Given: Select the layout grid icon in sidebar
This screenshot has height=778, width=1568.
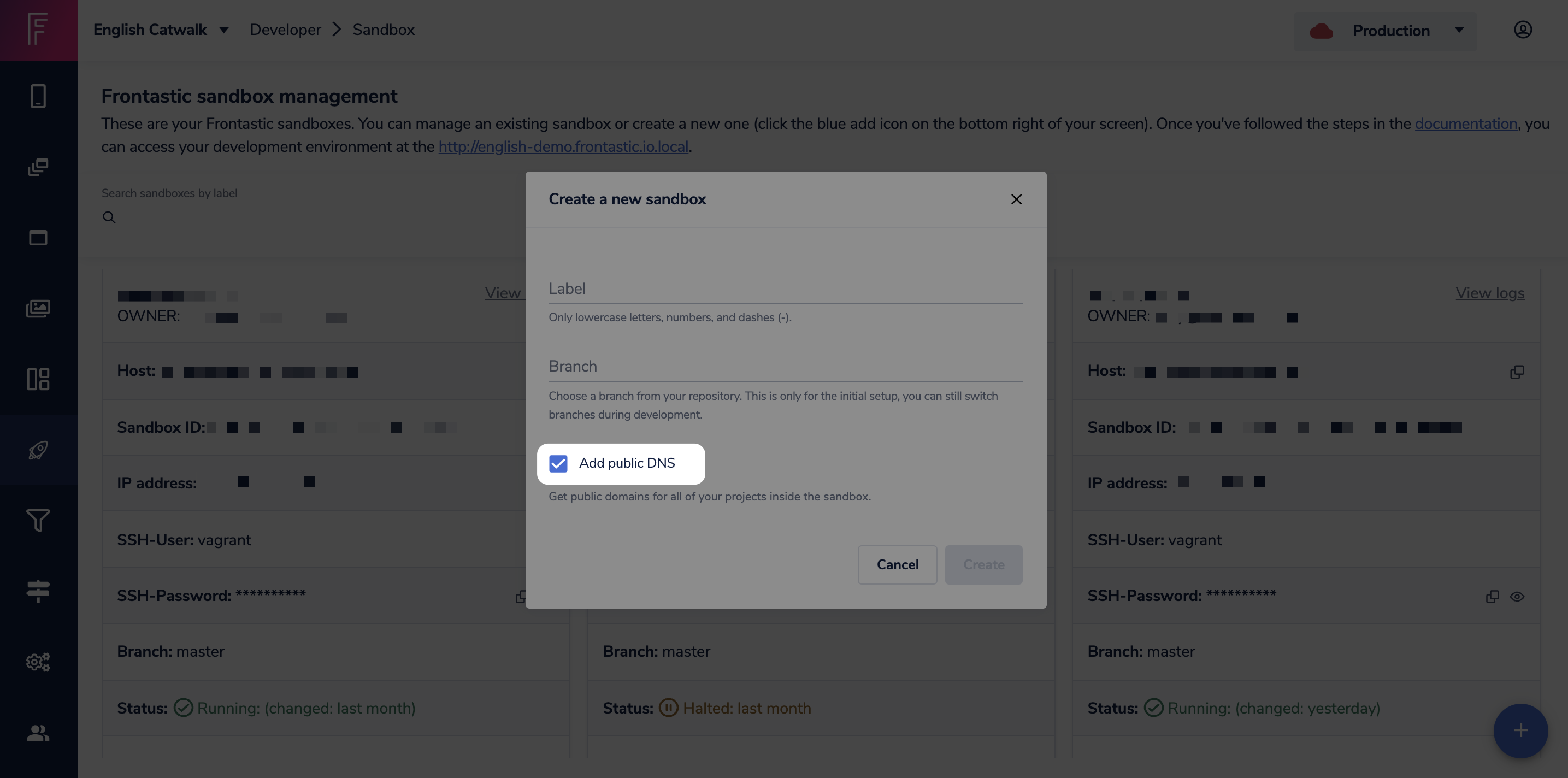Looking at the screenshot, I should tap(38, 379).
